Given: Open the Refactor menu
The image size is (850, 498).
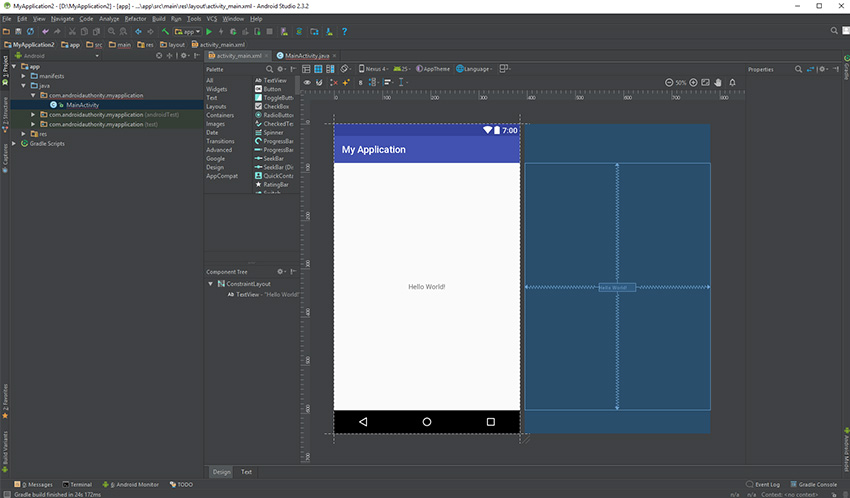Looking at the screenshot, I should click(135, 19).
